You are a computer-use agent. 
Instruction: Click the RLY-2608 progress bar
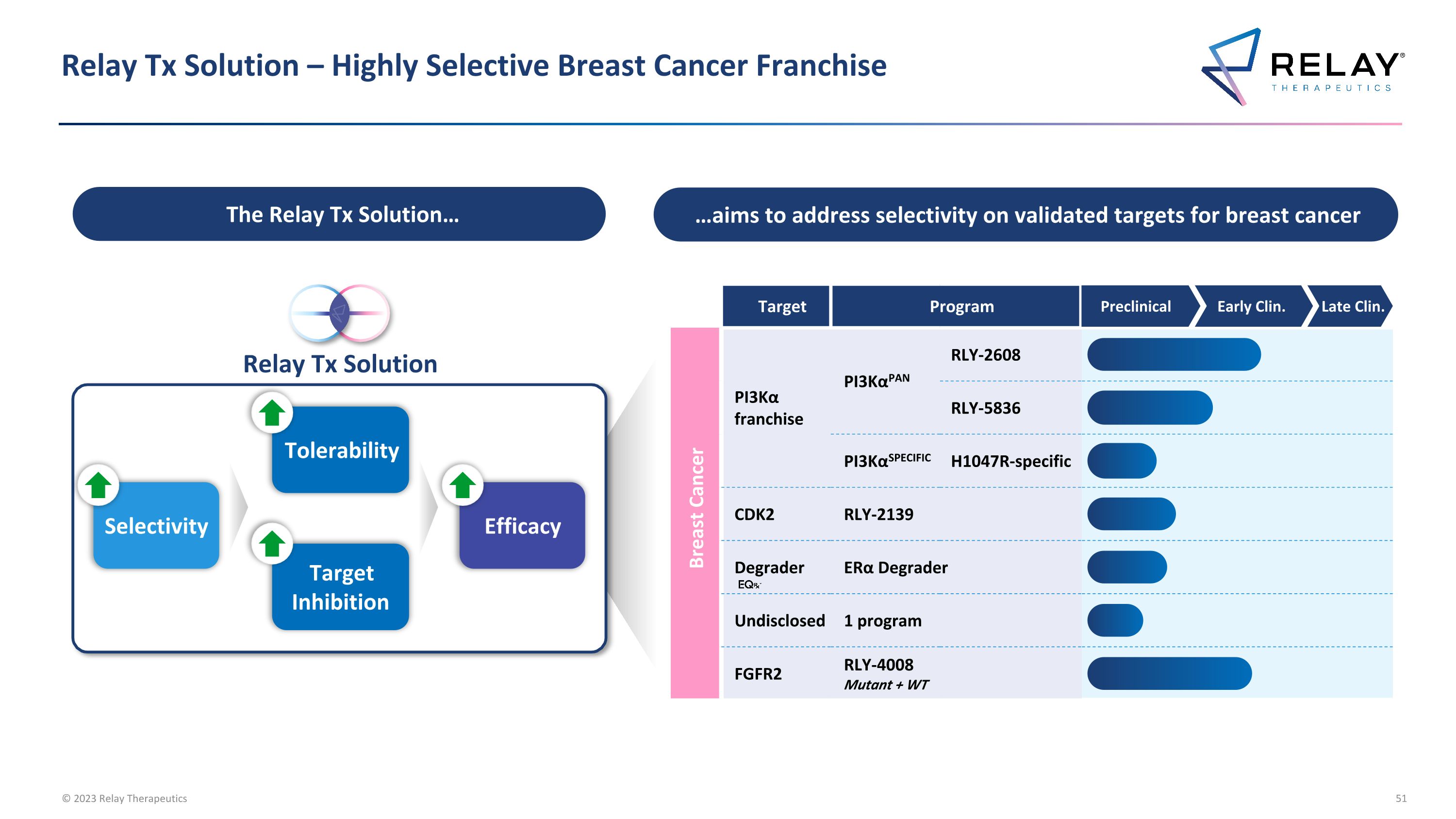1174,354
